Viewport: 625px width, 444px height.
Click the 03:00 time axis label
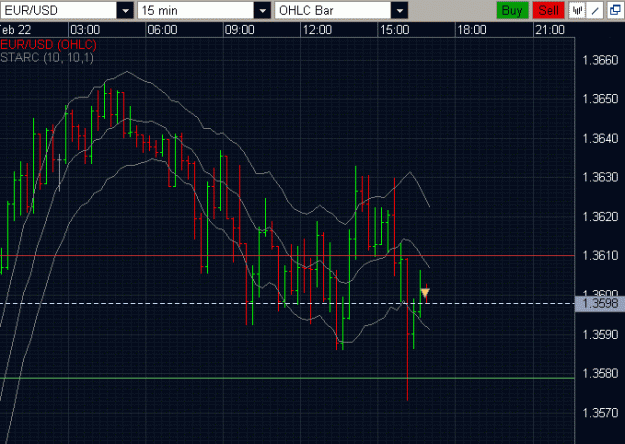[x=85, y=30]
